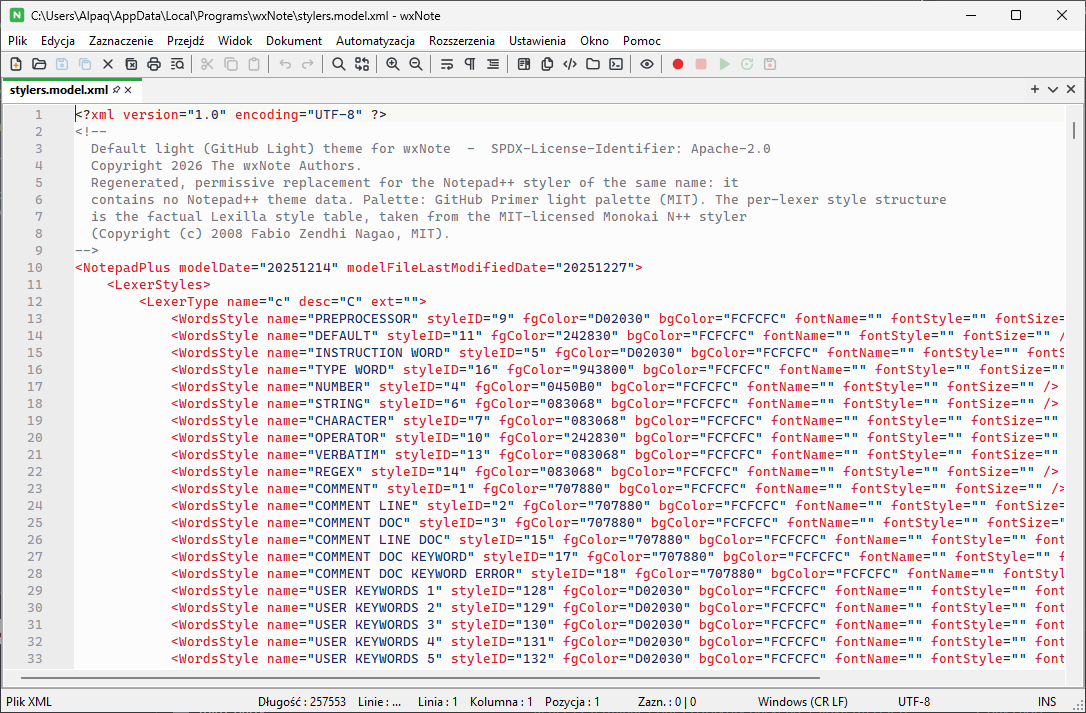
Task: Open the terminal console icon
Action: 616,64
